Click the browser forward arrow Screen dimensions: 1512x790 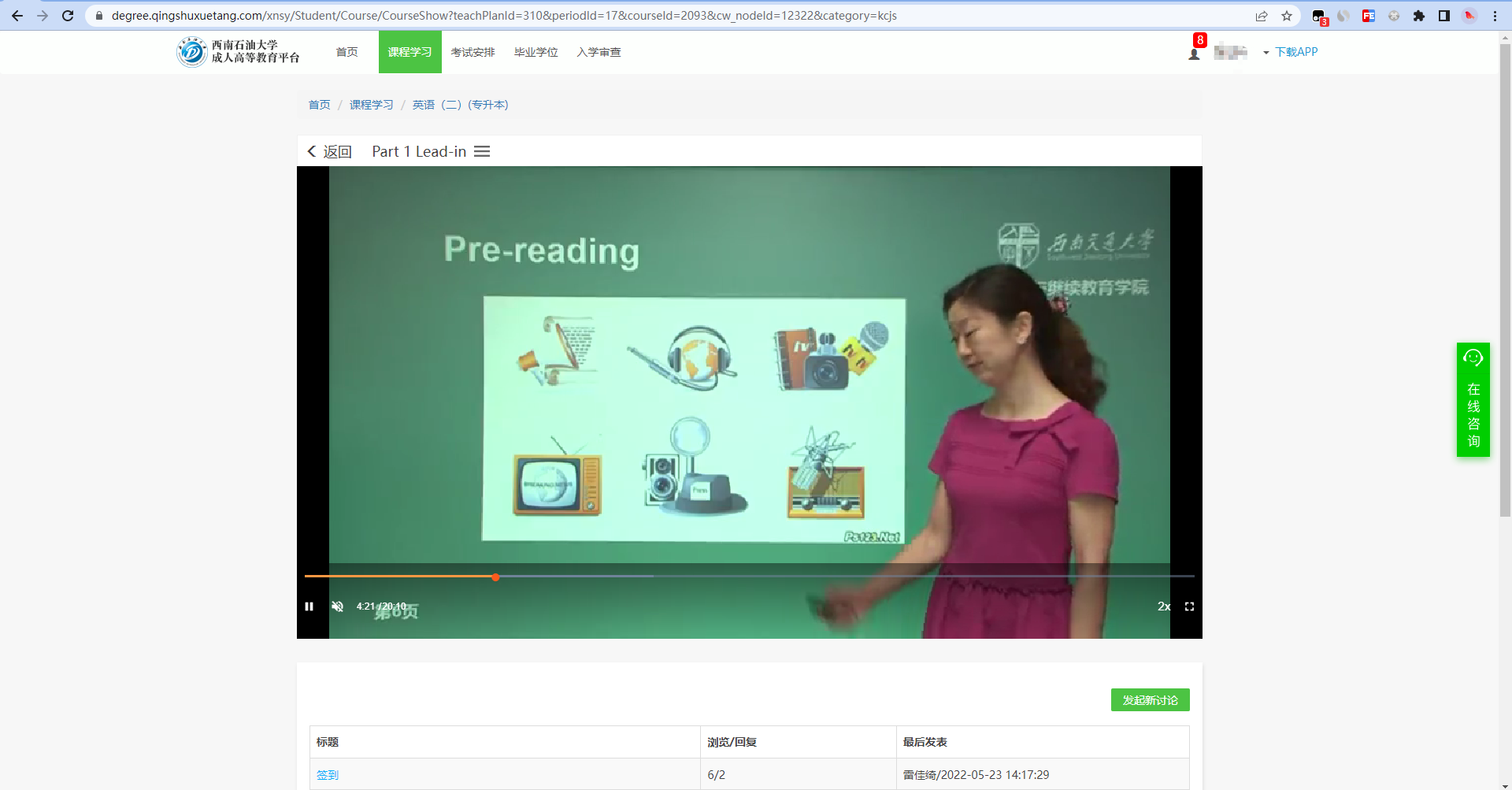pos(43,16)
